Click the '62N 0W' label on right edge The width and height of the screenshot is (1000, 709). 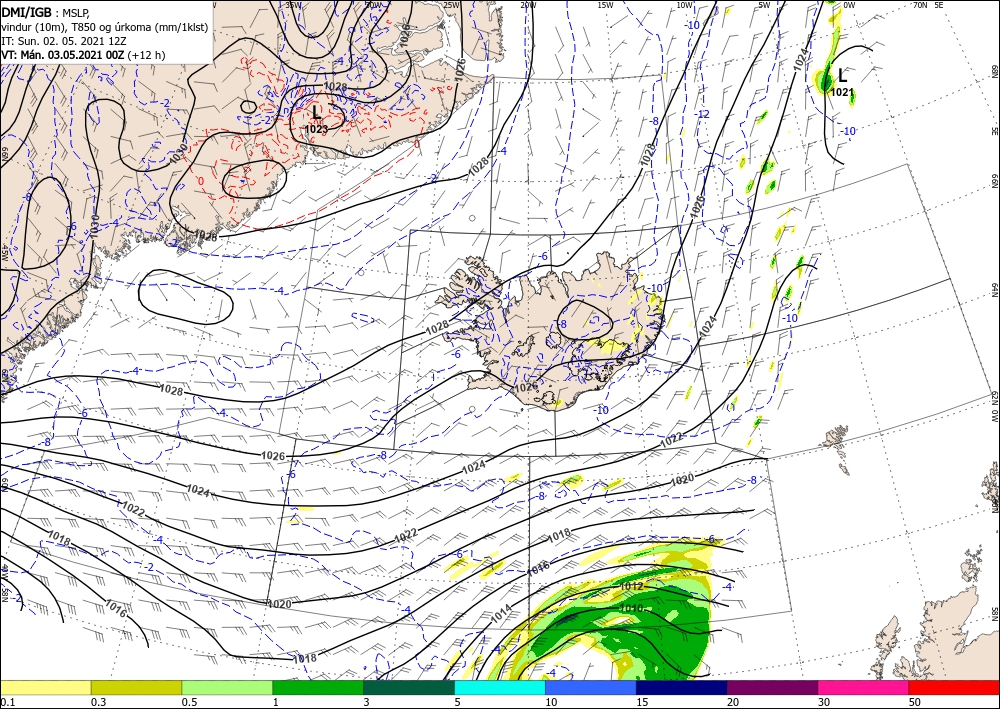(994, 407)
